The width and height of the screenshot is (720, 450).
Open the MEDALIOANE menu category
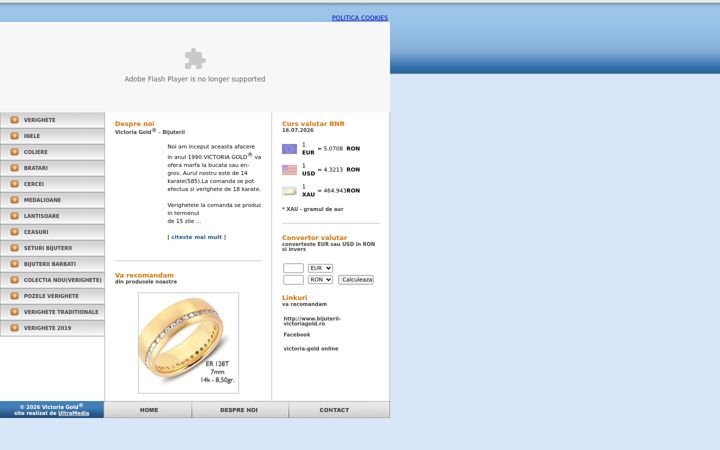pos(52,200)
